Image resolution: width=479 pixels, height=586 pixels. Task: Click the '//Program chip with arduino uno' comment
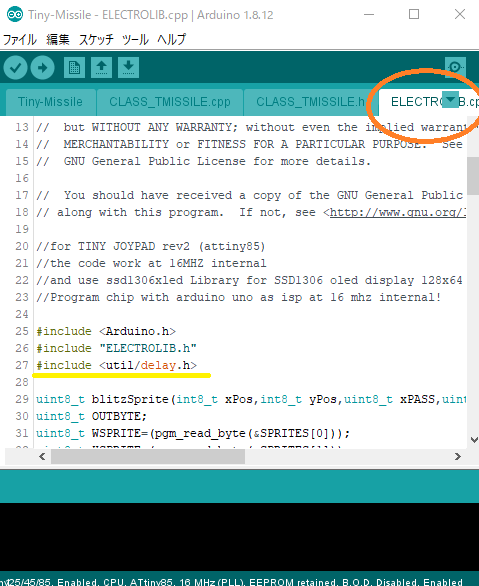coord(239,297)
